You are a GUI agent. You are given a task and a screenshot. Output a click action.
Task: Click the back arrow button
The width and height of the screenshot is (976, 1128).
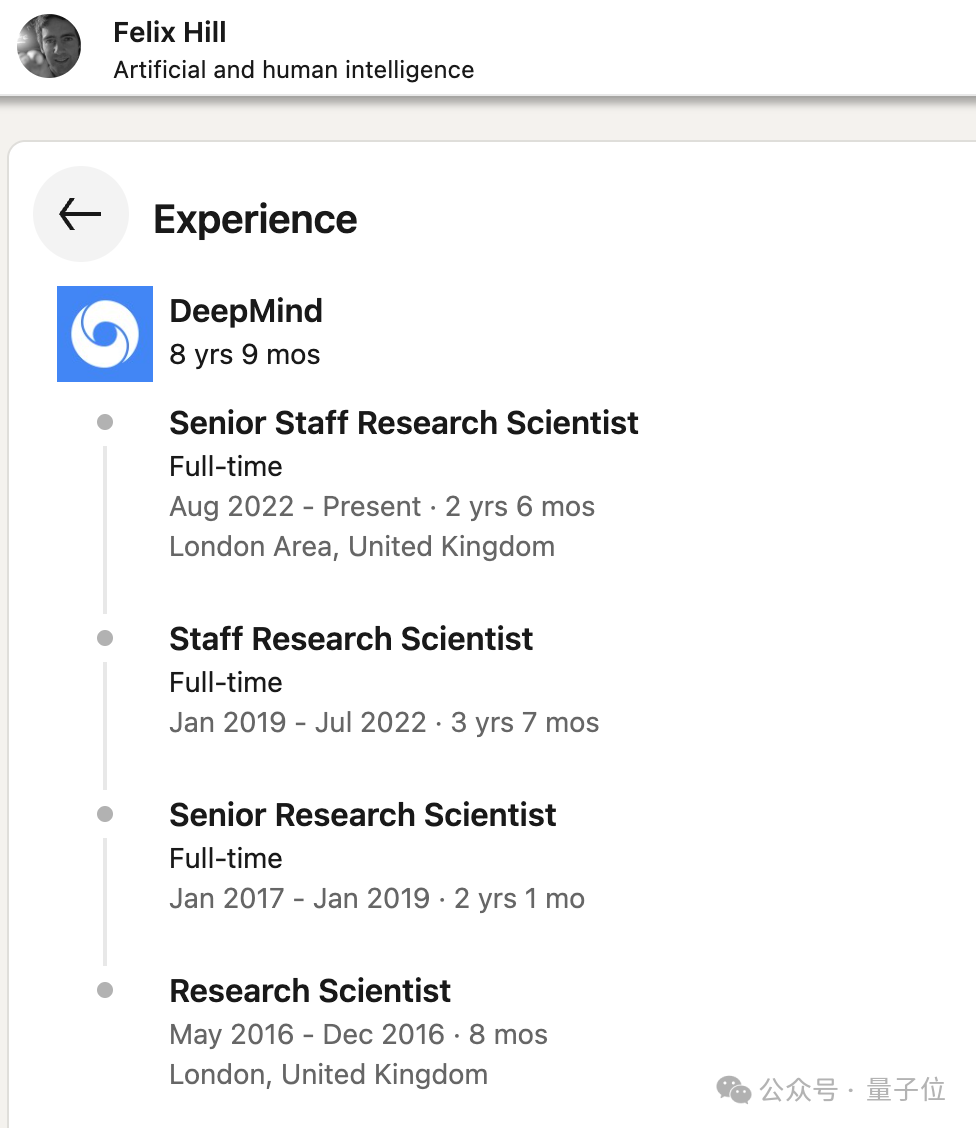[x=80, y=214]
